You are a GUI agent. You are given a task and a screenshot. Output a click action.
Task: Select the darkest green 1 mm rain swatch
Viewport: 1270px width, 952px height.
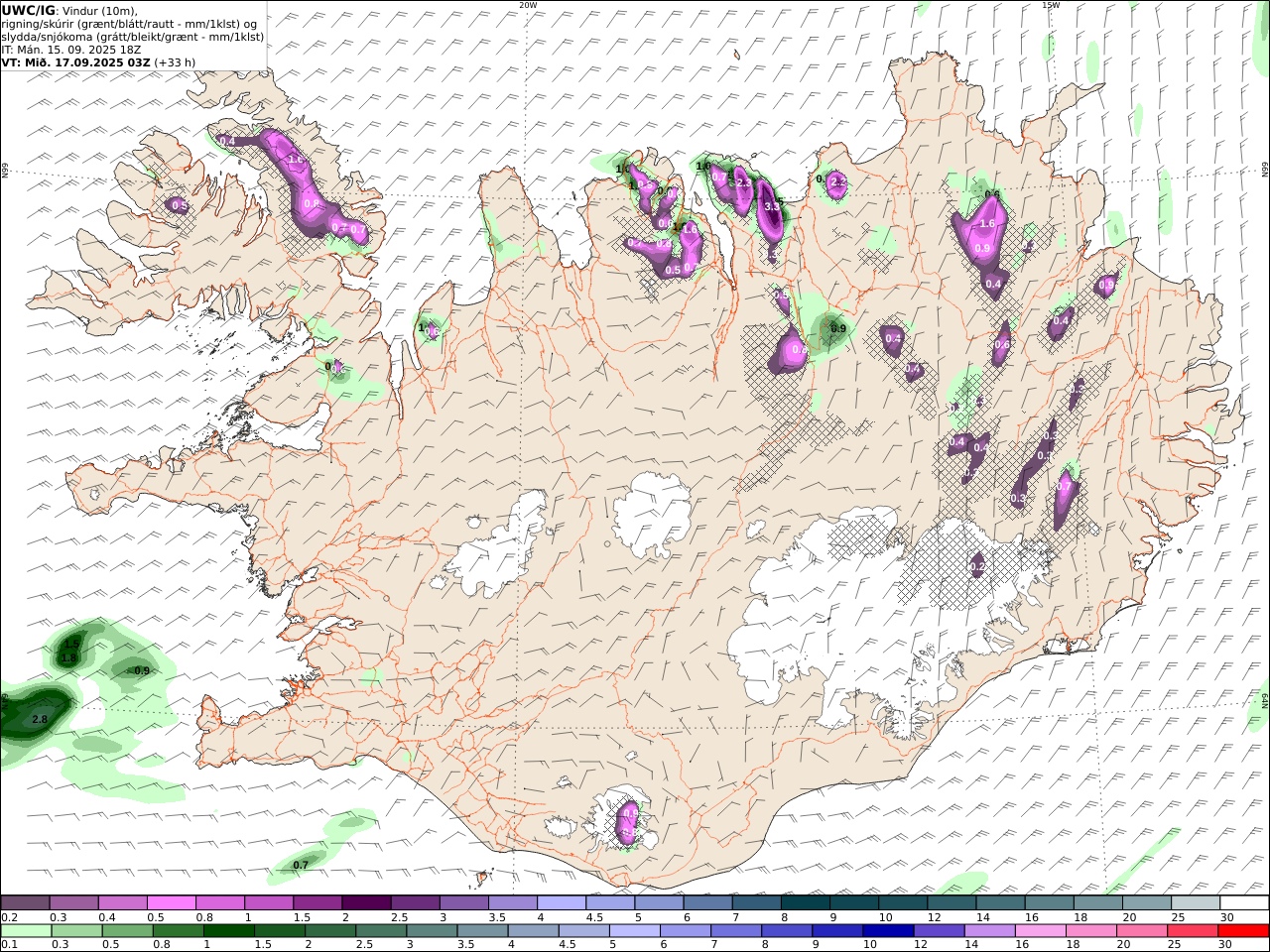coord(228,931)
